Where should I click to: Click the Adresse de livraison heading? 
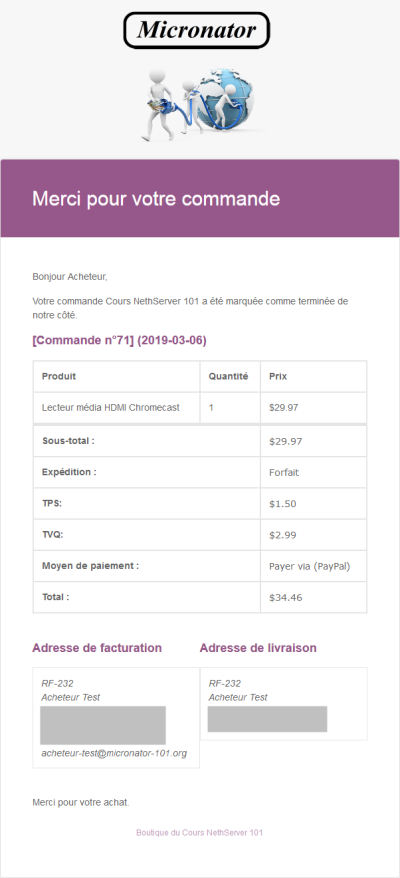click(258, 648)
